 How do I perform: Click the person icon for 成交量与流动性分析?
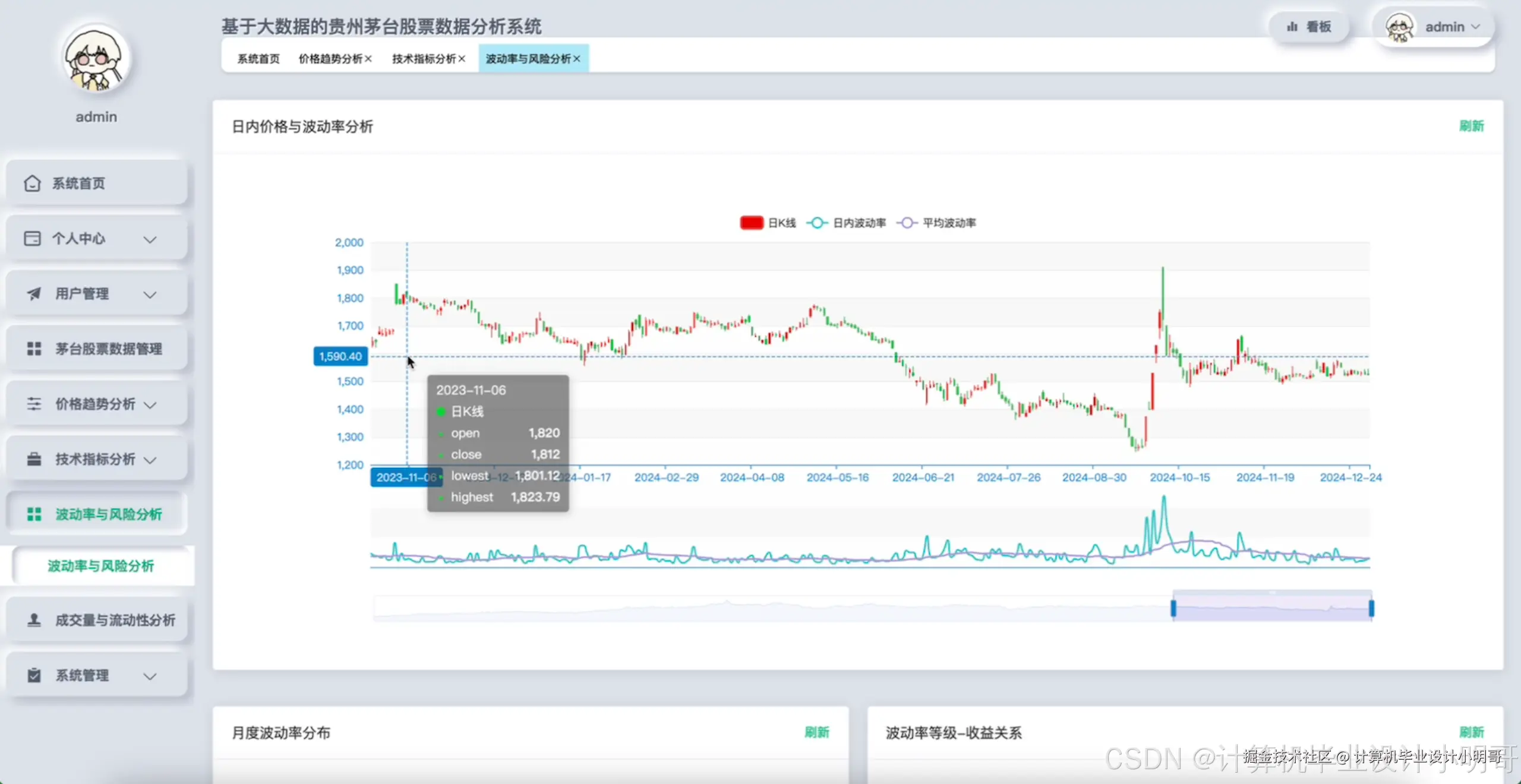(34, 620)
